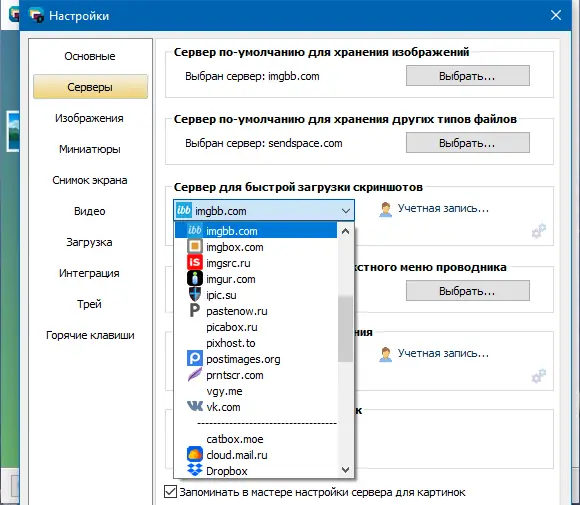Click the lower gears icon under second account link

click(539, 376)
